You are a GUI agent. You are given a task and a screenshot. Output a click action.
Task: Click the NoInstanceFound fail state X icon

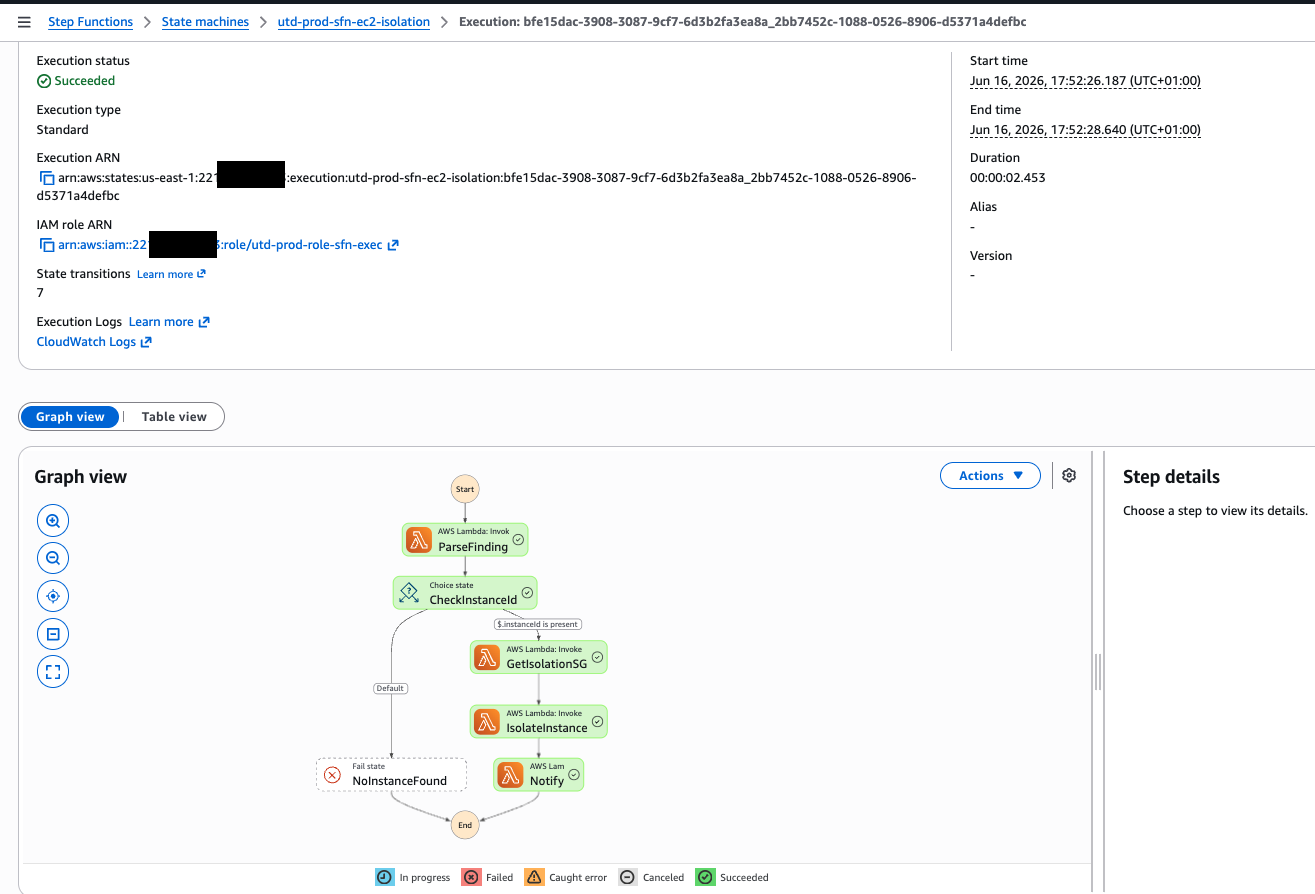[x=333, y=774]
